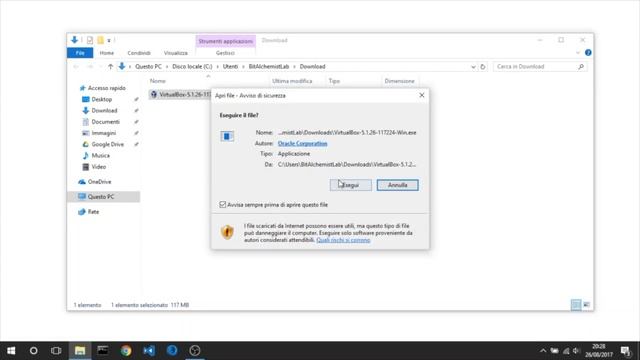Uncheck 'Avvisa sempre prima di aprire questo file'
The image size is (640, 360).
222,204
